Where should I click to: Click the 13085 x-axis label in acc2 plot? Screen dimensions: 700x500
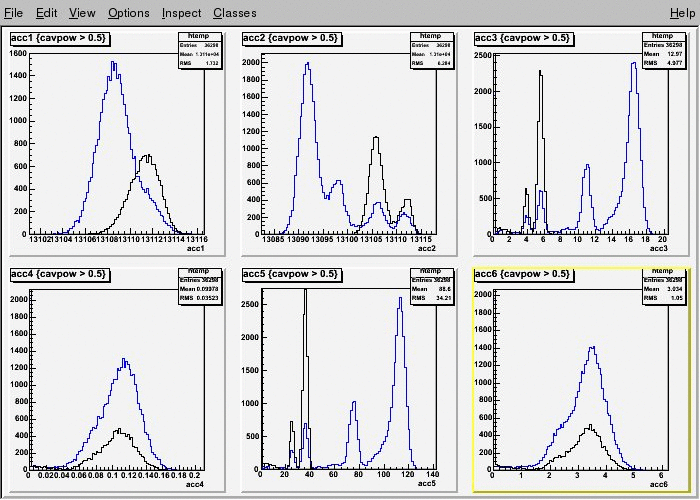pyautogui.click(x=273, y=240)
